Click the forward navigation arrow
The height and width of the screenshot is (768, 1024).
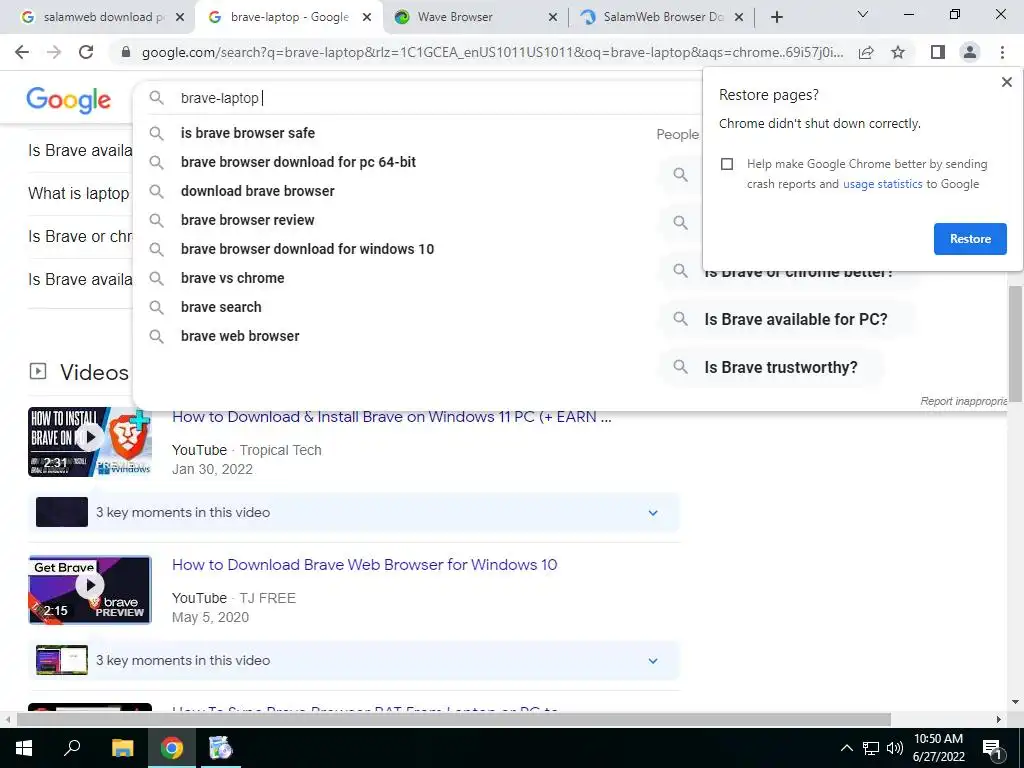point(54,52)
